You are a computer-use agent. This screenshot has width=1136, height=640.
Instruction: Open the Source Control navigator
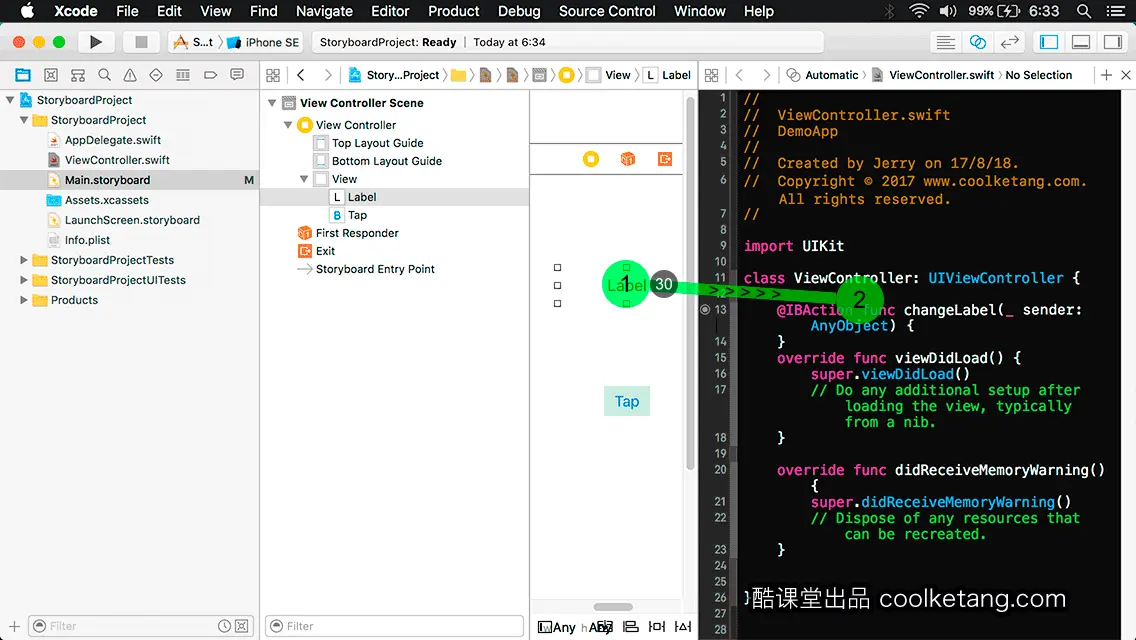(x=51, y=75)
